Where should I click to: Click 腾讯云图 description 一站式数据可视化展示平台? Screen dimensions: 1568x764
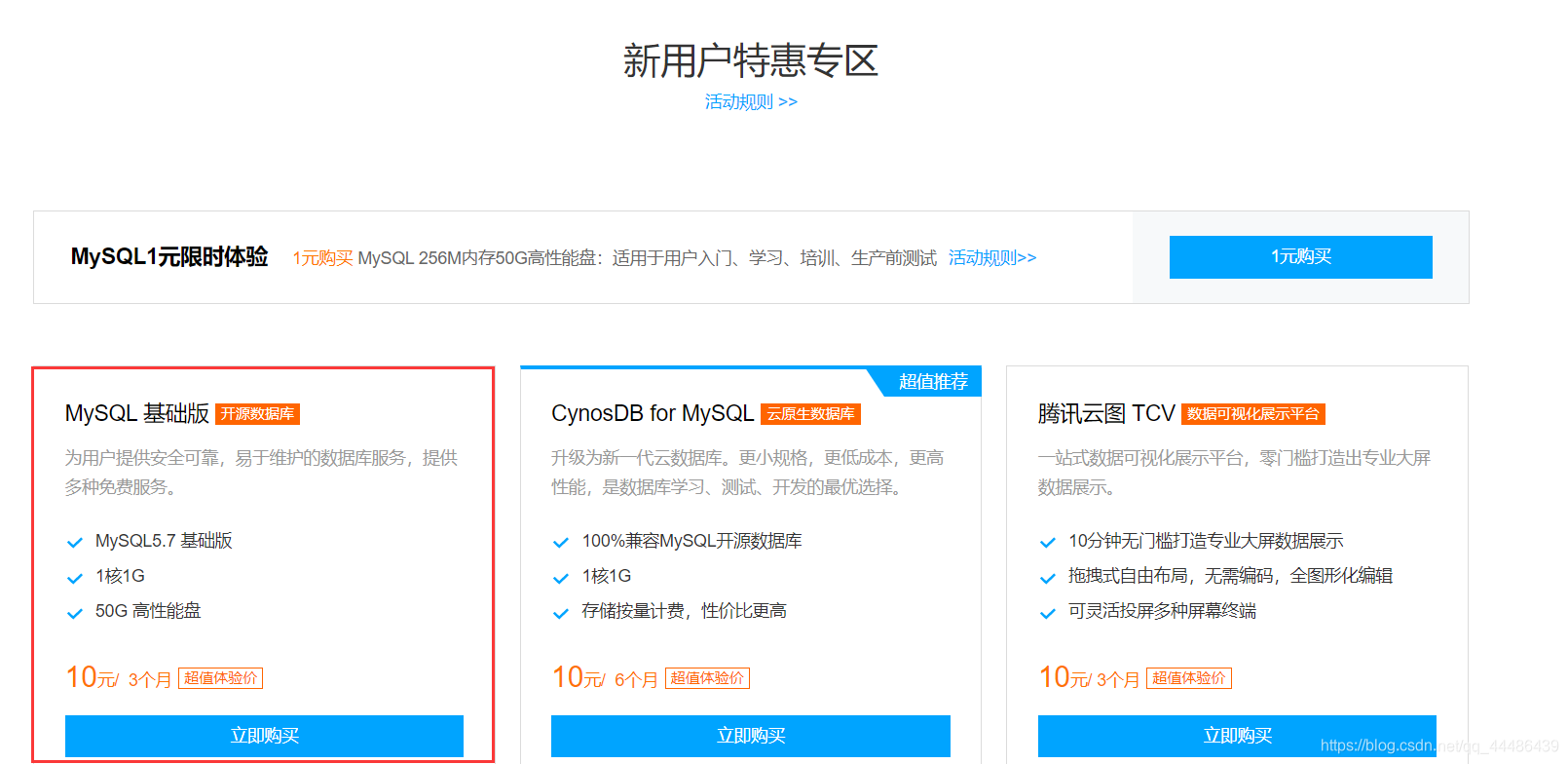point(1234,473)
